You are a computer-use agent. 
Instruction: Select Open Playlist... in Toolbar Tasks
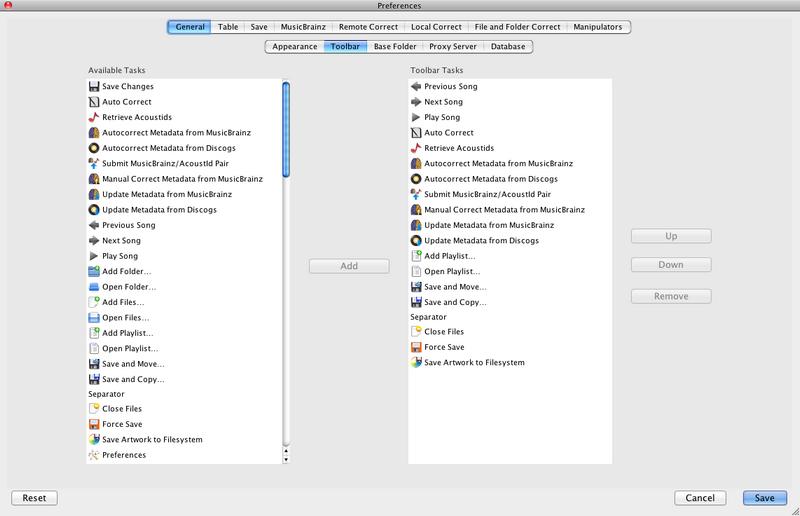[510, 272]
